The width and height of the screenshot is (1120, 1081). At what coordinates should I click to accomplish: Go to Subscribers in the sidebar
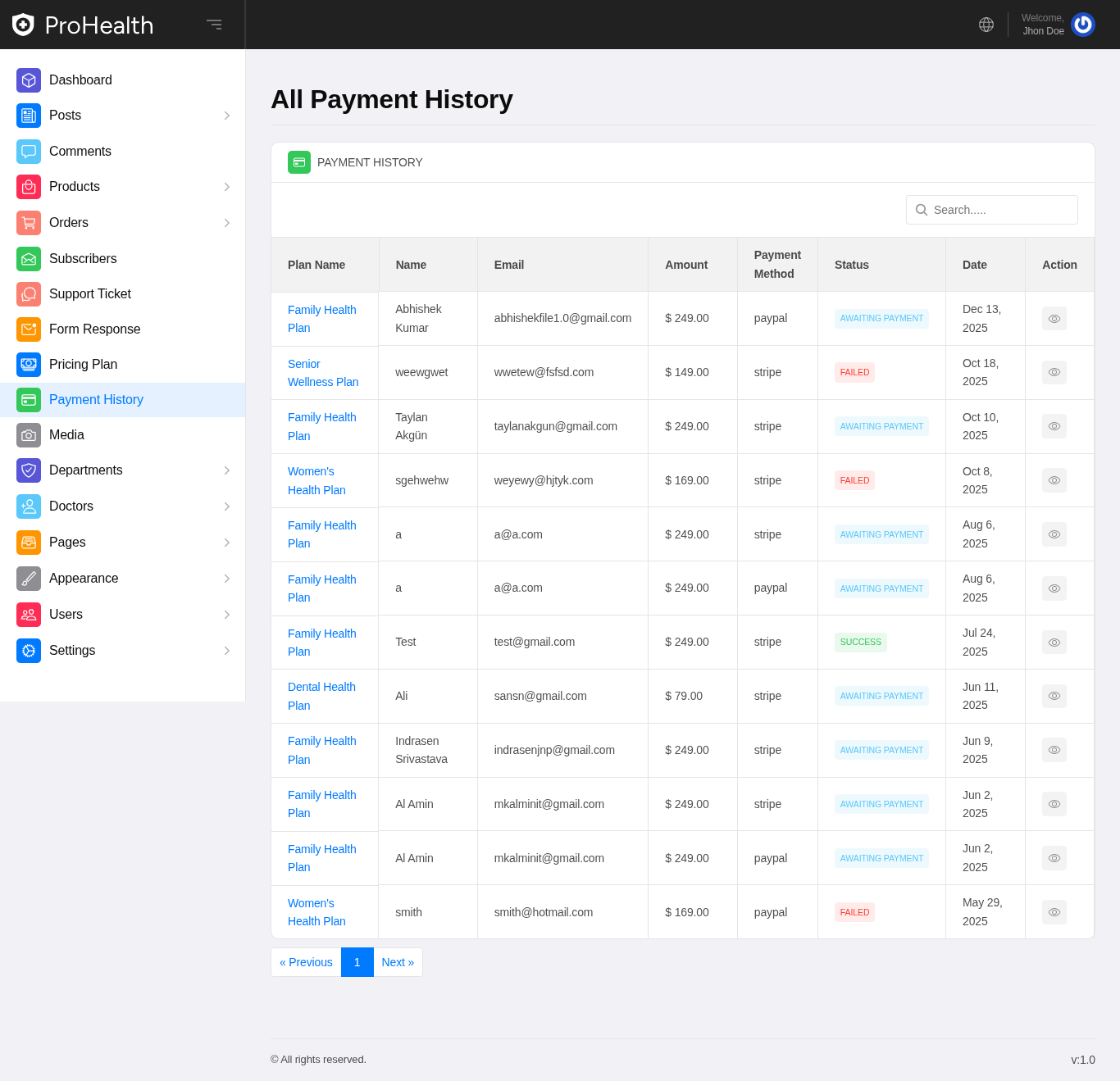pyautogui.click(x=83, y=259)
